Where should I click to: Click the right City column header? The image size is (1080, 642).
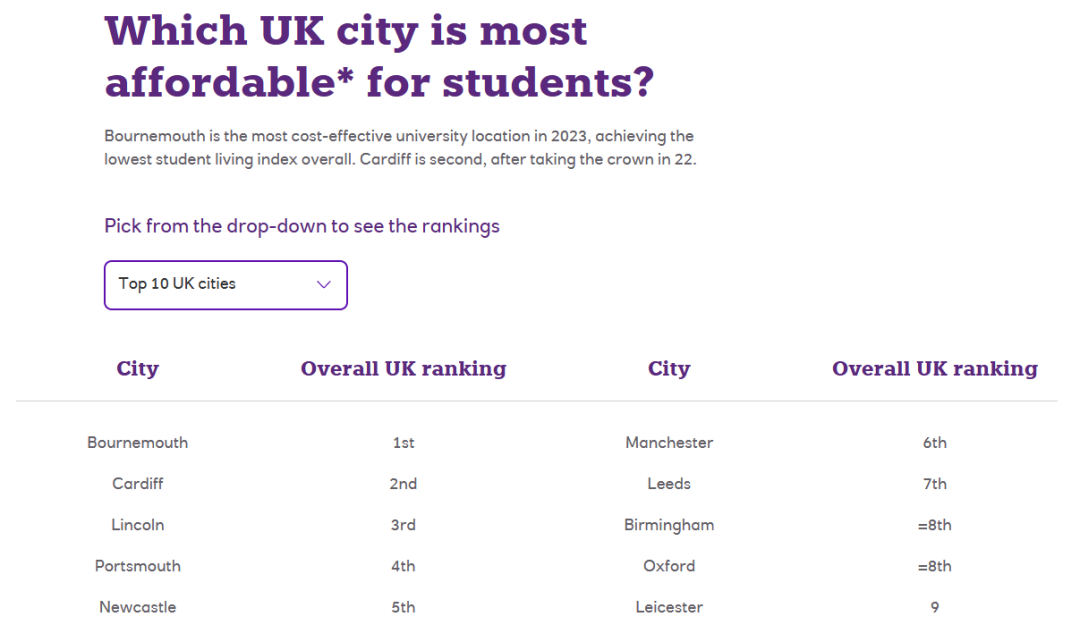pyautogui.click(x=669, y=369)
